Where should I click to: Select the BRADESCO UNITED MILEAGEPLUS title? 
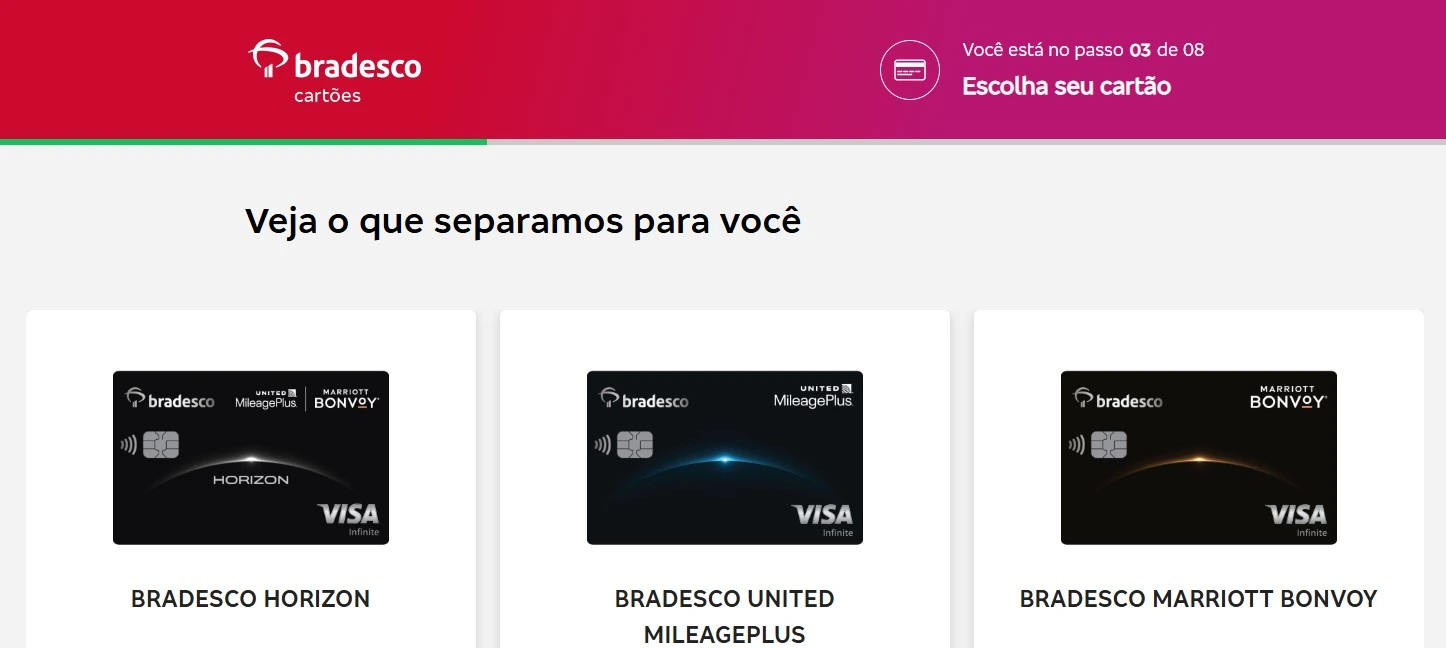click(725, 616)
